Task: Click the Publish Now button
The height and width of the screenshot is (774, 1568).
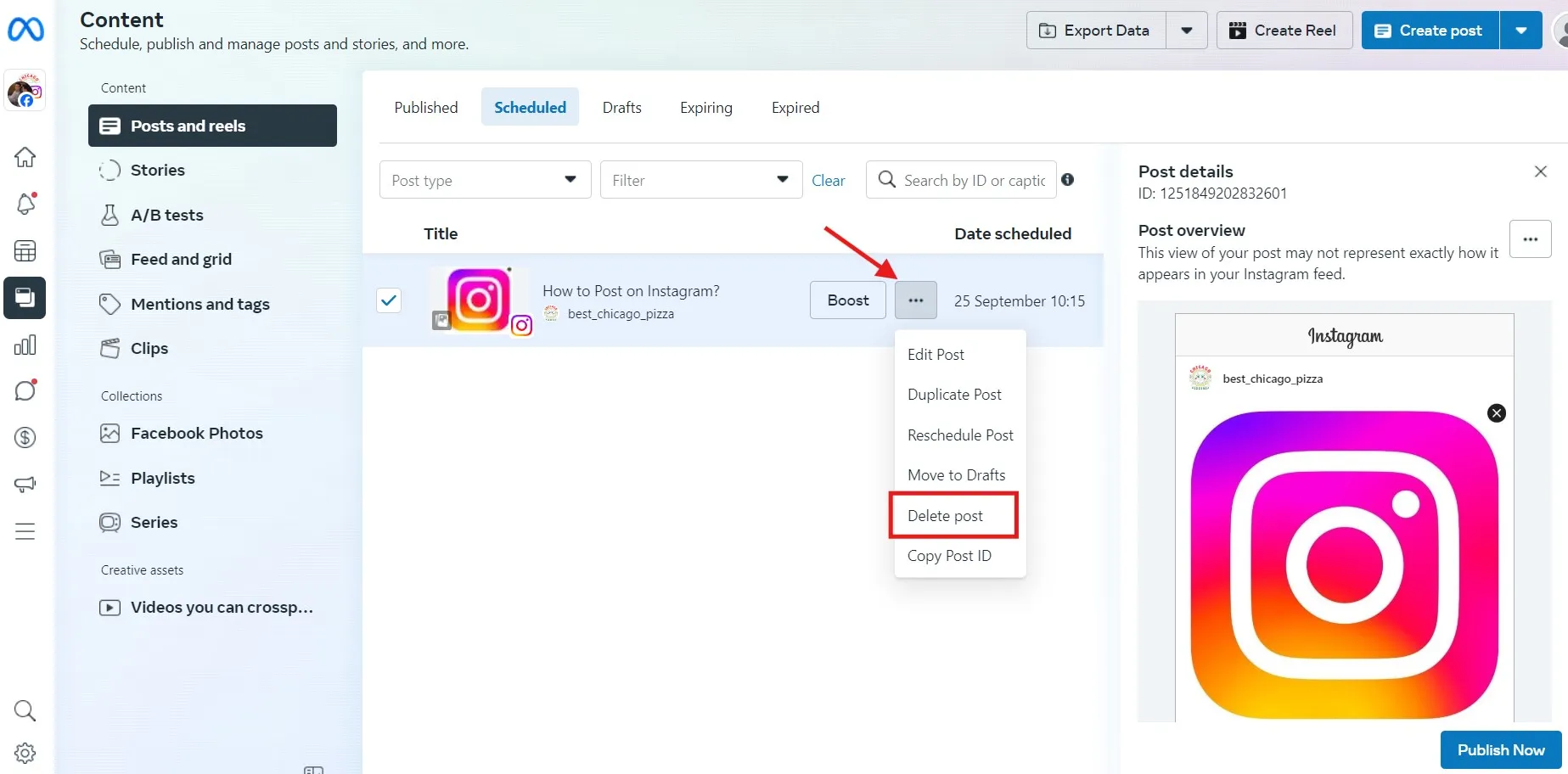Action: 1501,749
